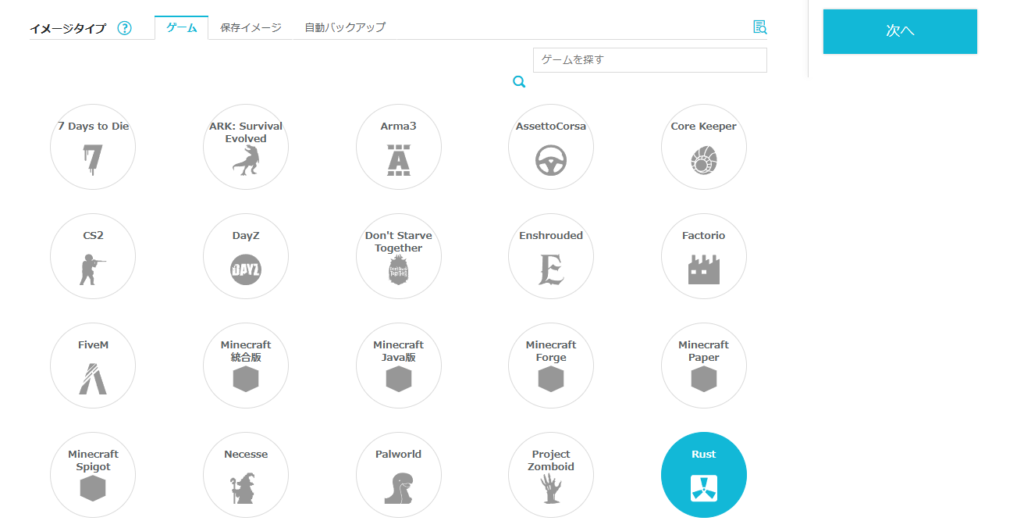This screenshot has width=1024, height=528.
Task: Select the Minecraft Paper image
Action: click(703, 365)
